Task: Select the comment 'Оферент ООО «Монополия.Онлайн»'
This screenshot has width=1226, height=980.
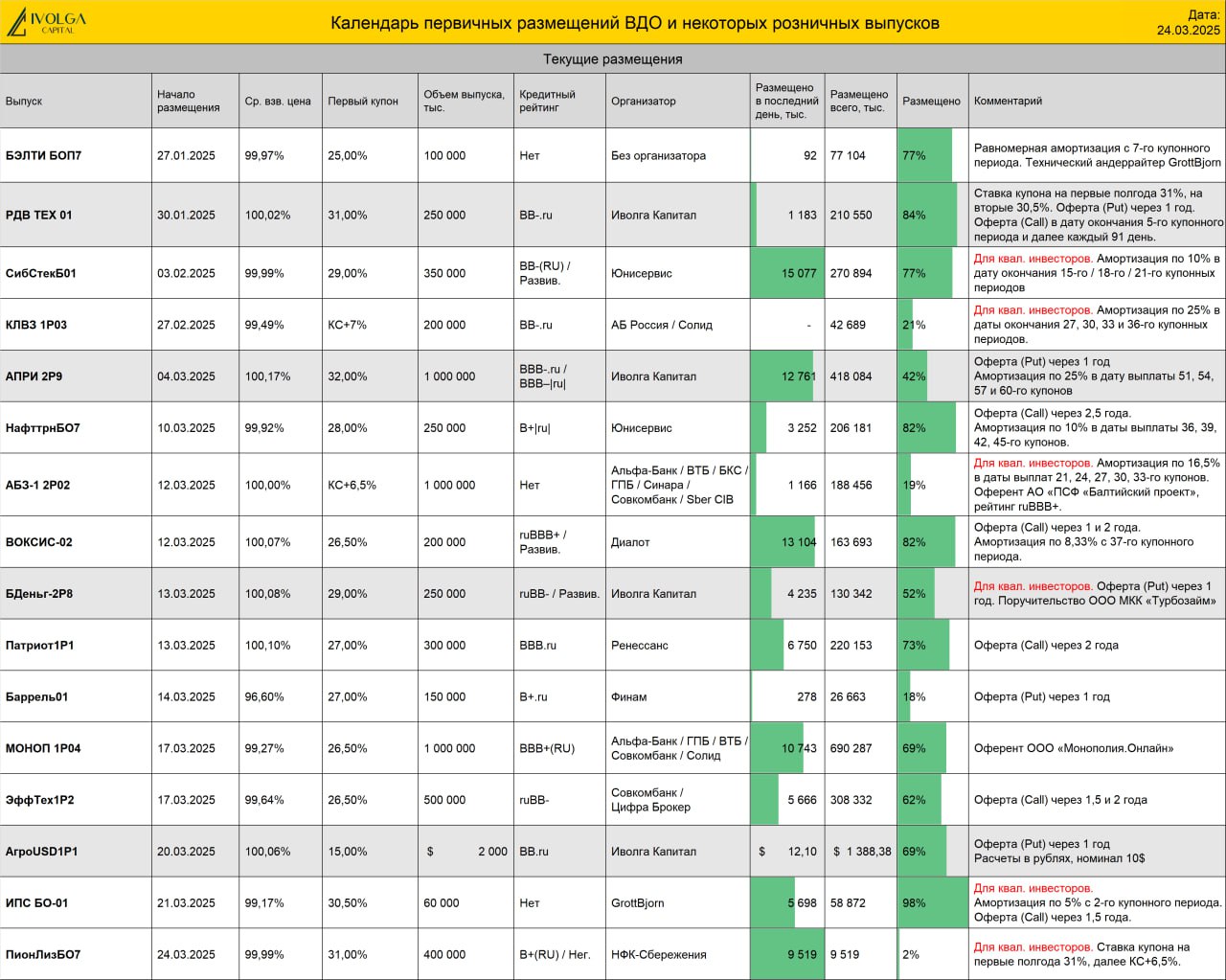Action: (1074, 748)
